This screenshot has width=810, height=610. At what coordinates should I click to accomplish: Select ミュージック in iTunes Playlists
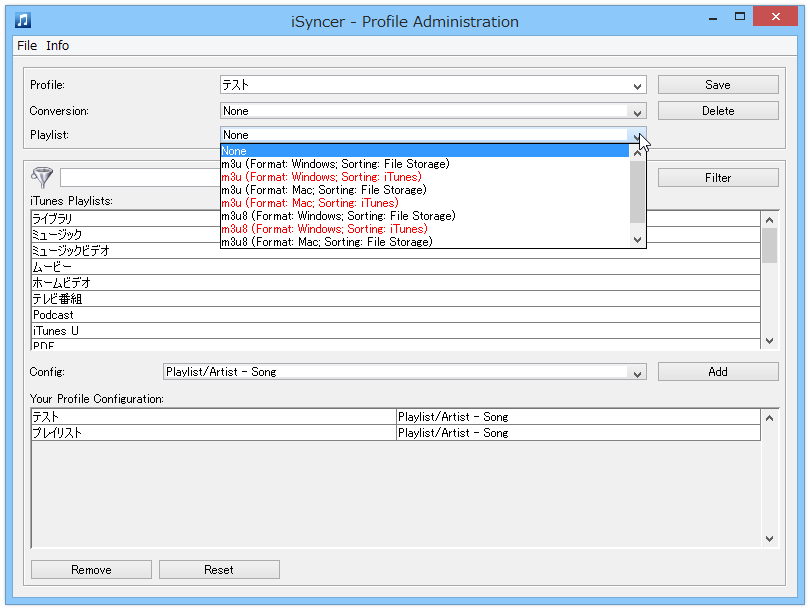(x=396, y=234)
